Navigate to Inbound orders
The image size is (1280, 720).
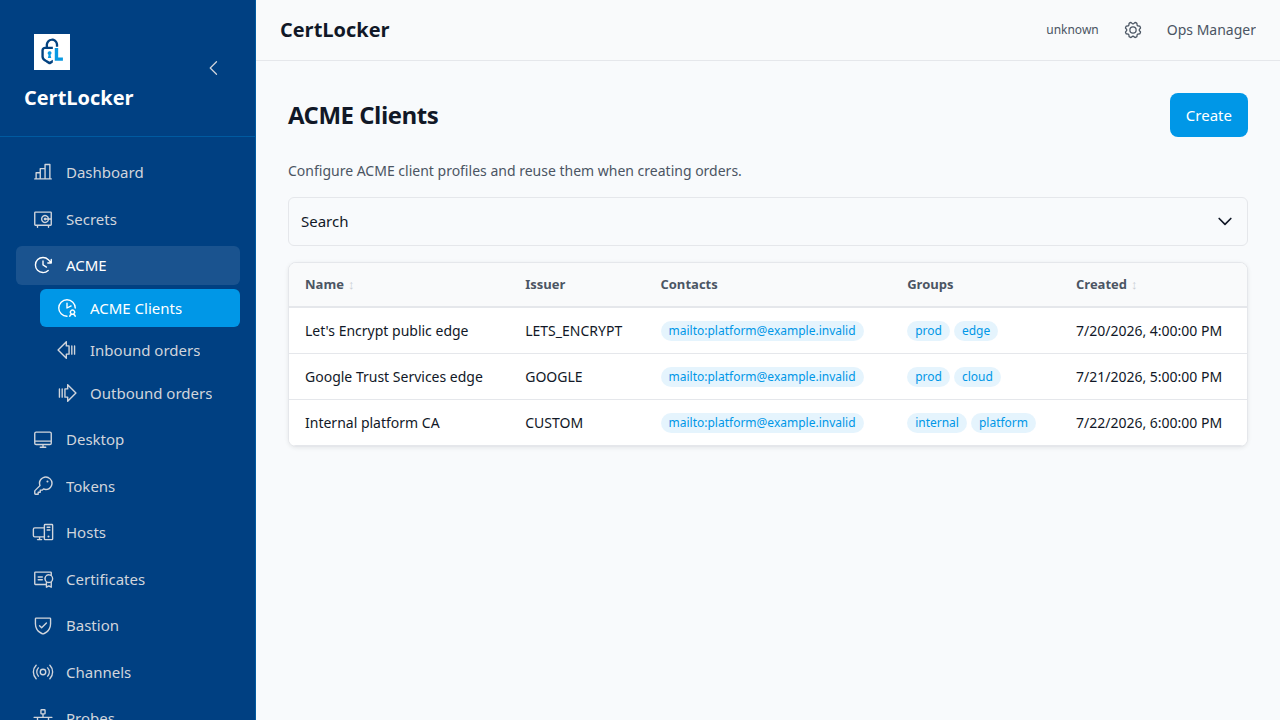[140, 350]
